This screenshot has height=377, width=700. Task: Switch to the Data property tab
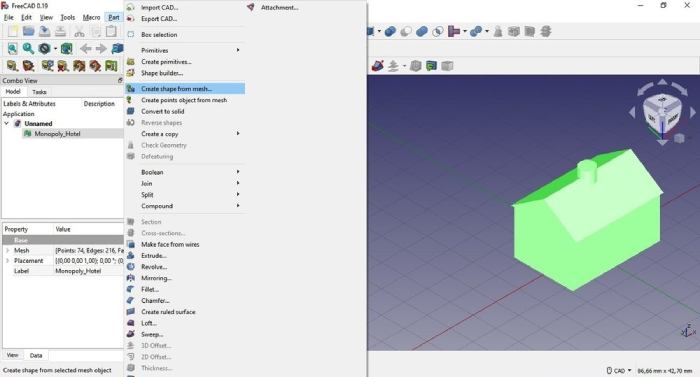36,356
